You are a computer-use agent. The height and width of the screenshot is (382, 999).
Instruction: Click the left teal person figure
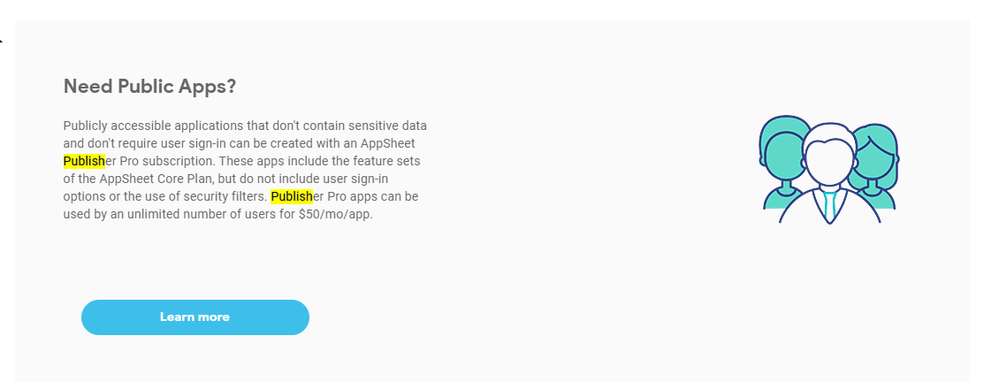pos(783,162)
